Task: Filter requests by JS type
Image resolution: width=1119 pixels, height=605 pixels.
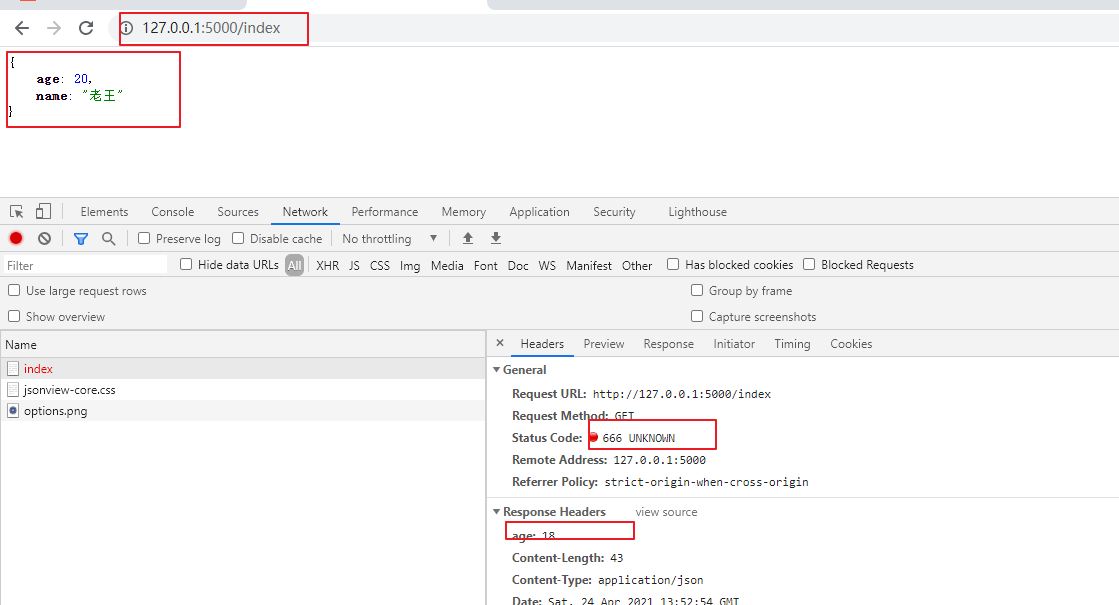Action: pyautogui.click(x=354, y=265)
